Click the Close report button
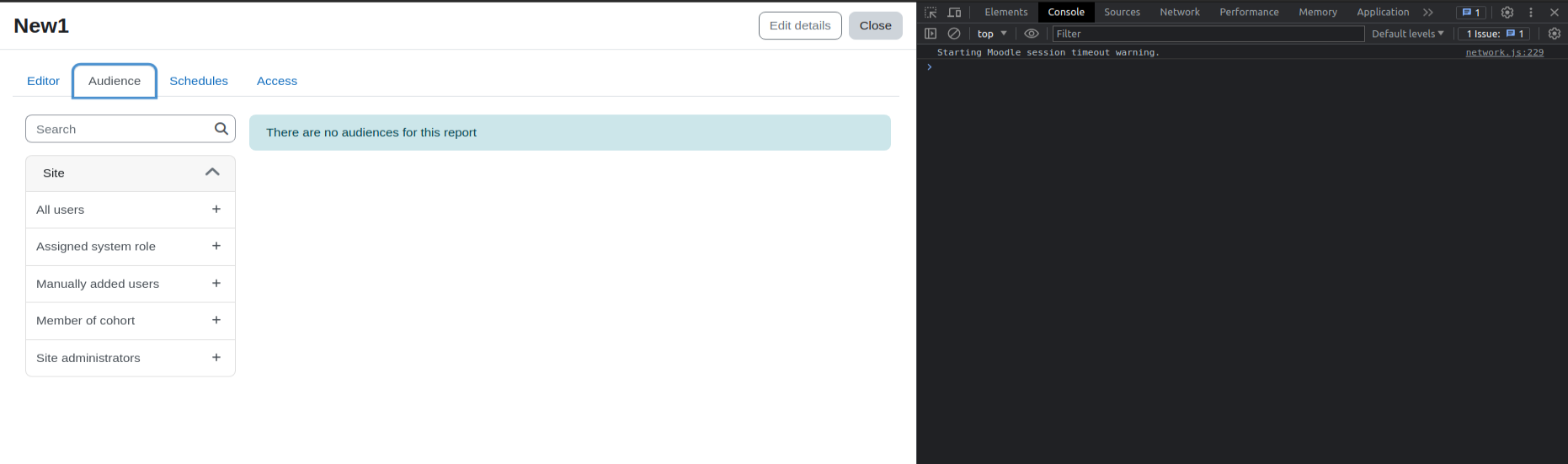Viewport: 1568px width, 464px height. click(x=876, y=25)
